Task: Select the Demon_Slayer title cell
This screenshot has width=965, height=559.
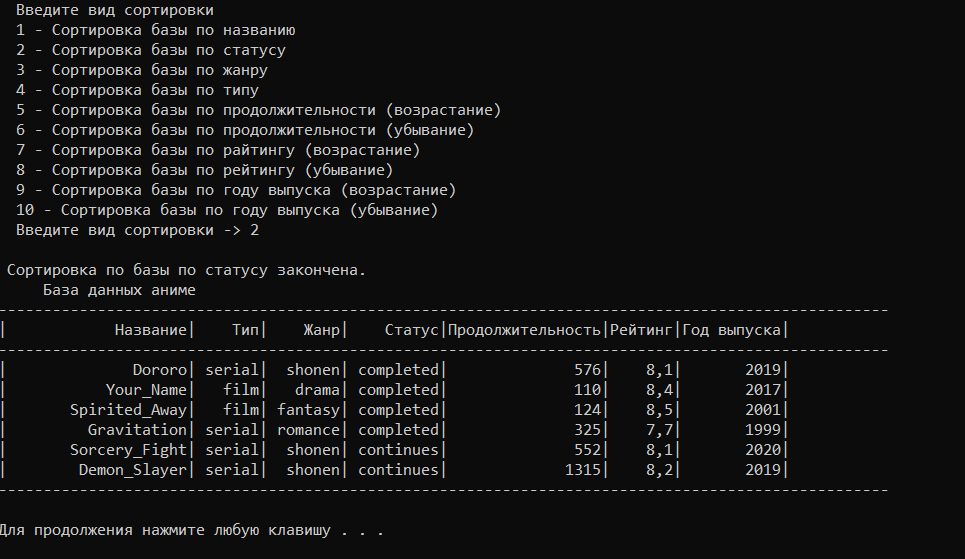Action: click(132, 470)
